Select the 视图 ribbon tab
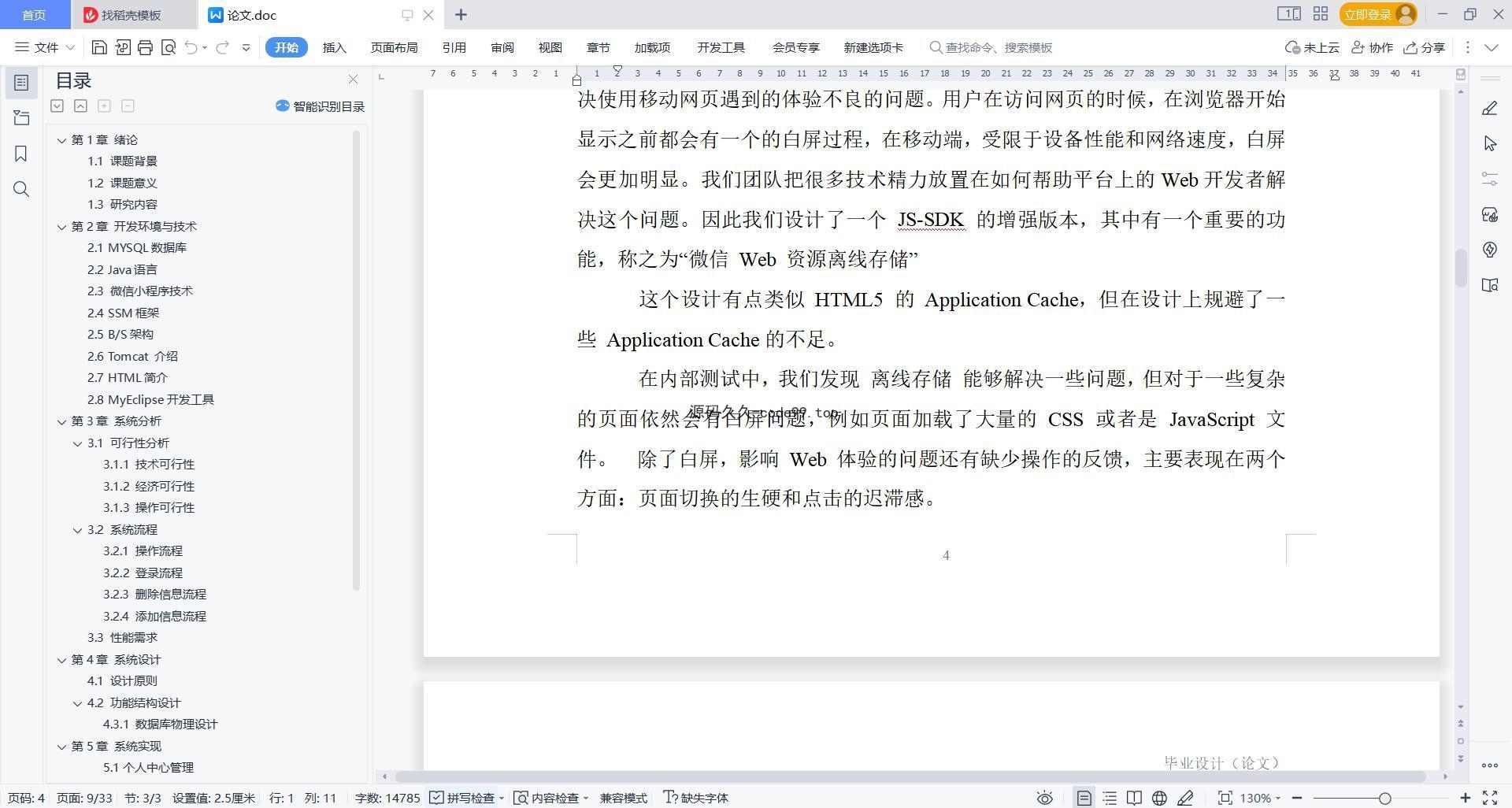1512x808 pixels. (x=550, y=47)
